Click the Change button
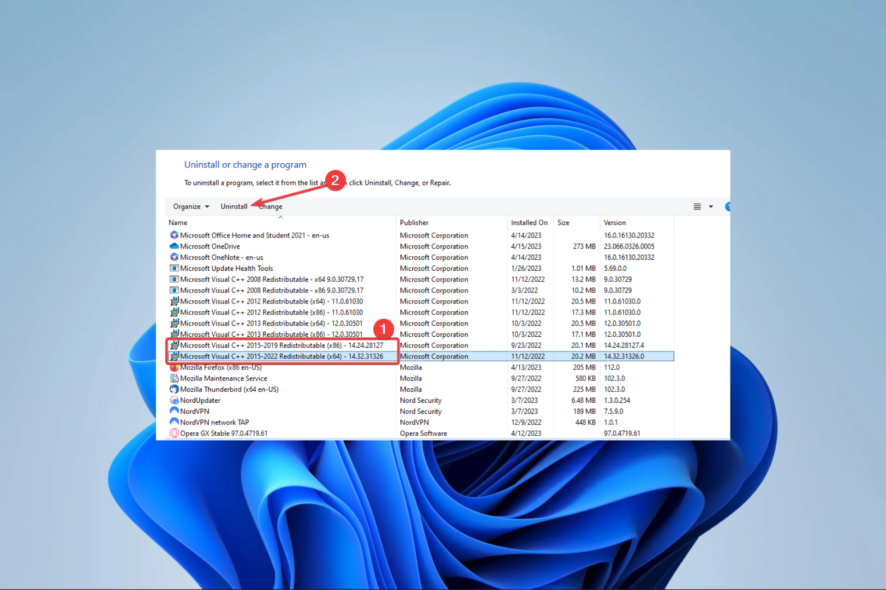 269,206
